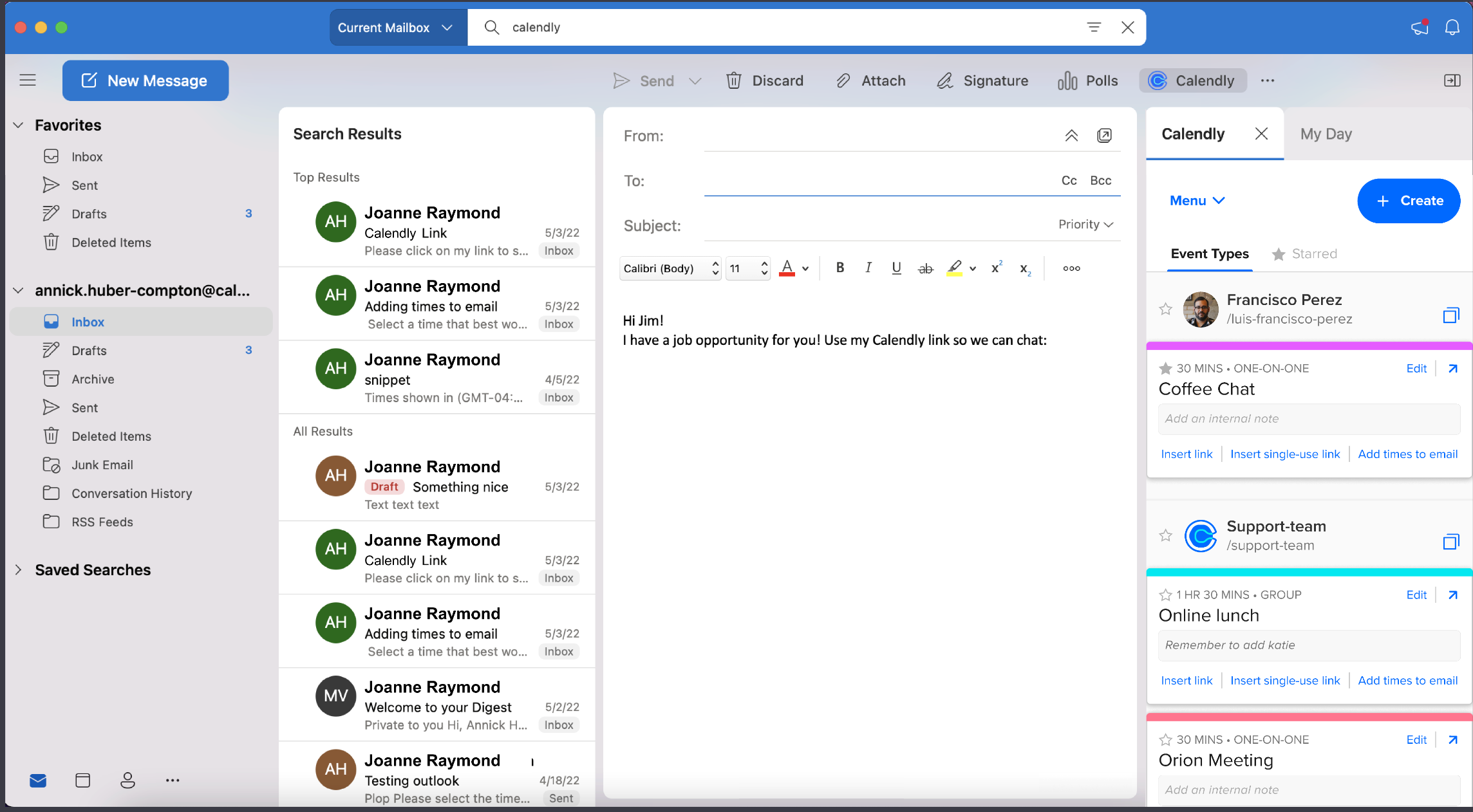Screen dimensions: 1473x812
Task: Click Add times to email for Online Lunch
Action: click(x=1406, y=681)
